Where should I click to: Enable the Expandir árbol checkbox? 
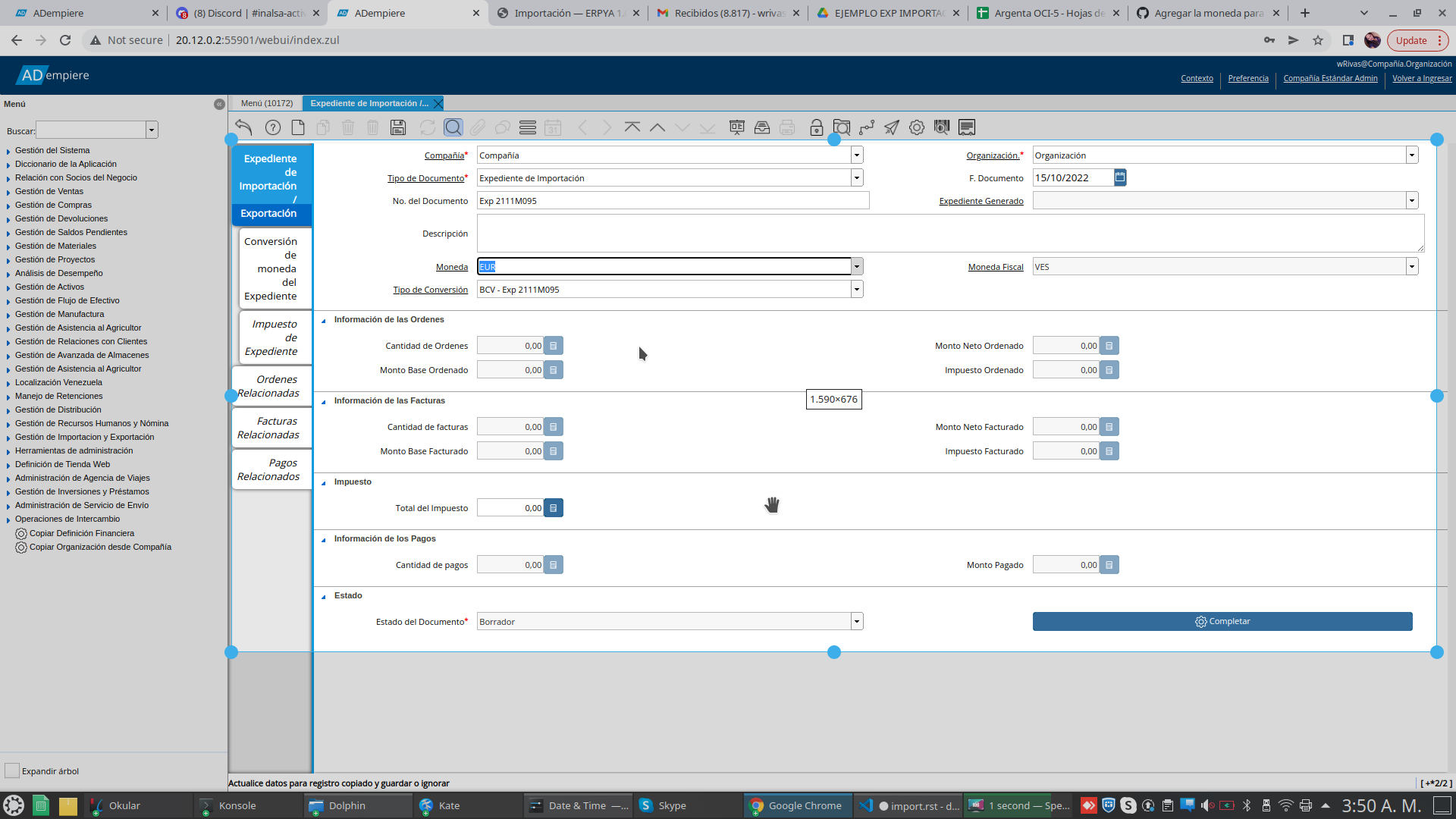coord(12,771)
